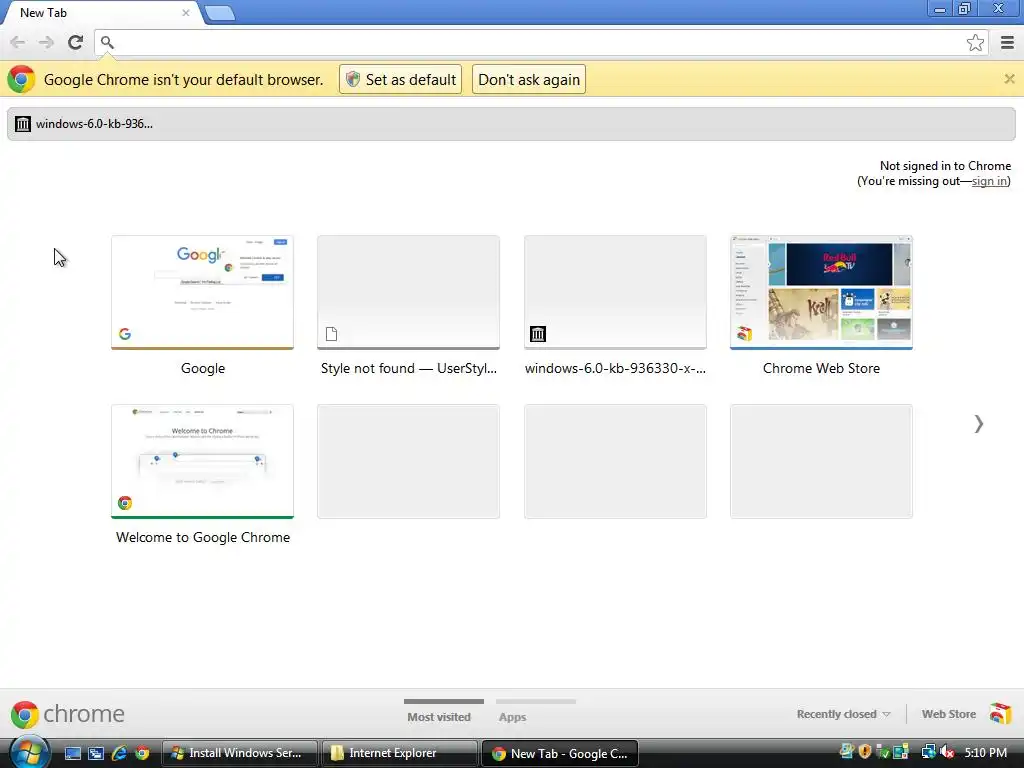The height and width of the screenshot is (768, 1024).
Task: Click Switch between windows quick launch icon
Action: [95, 753]
